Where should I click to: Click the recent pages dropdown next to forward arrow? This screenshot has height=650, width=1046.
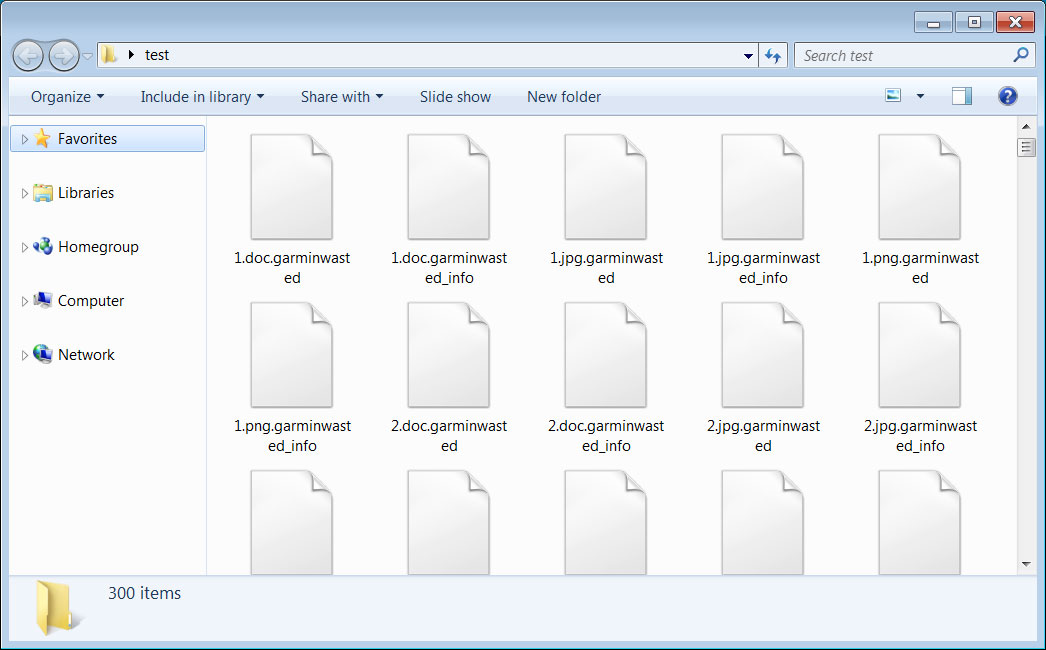(x=86, y=55)
